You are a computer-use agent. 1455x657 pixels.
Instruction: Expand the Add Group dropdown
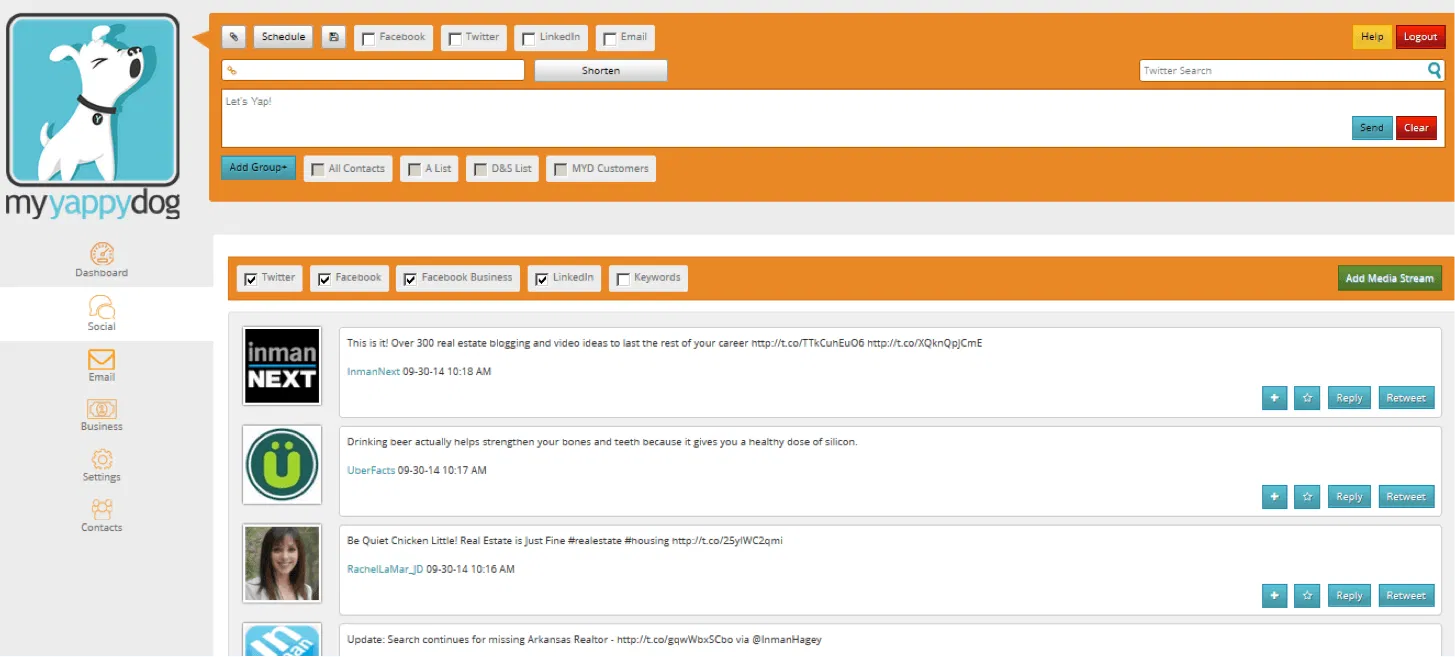click(x=258, y=168)
